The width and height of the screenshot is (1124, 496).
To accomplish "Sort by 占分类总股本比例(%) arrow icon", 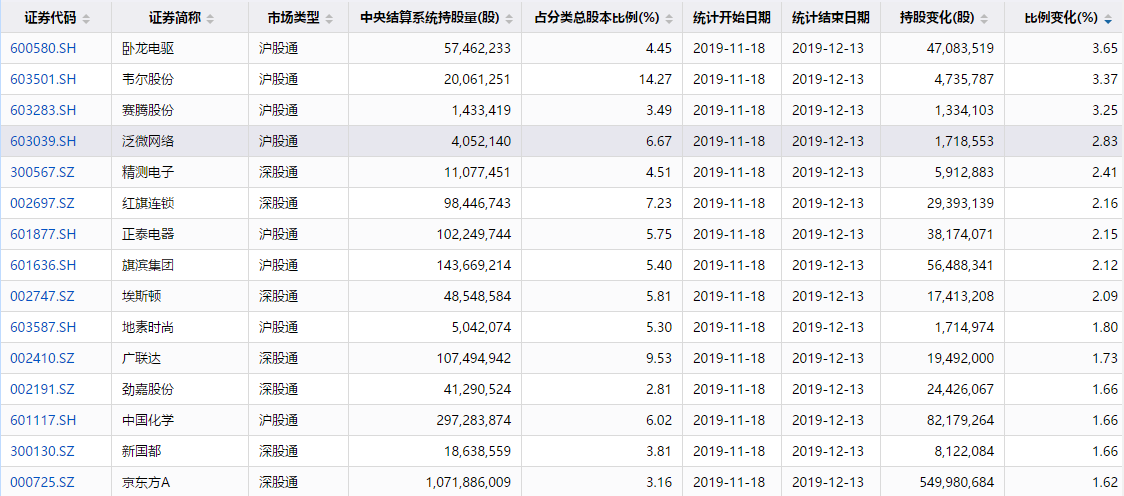I will click(x=669, y=19).
